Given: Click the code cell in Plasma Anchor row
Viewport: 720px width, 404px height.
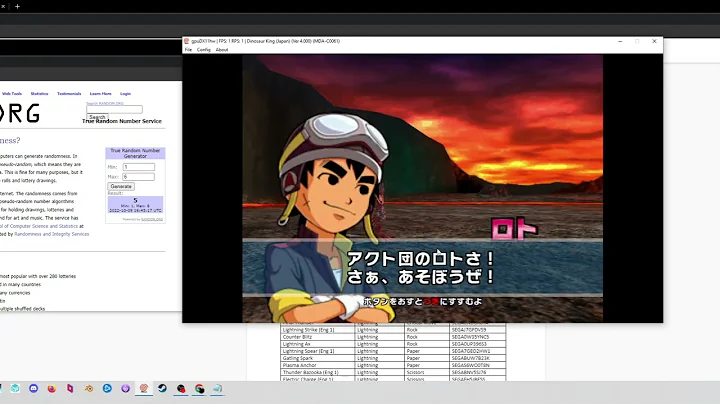Looking at the screenshot, I should point(478,365).
